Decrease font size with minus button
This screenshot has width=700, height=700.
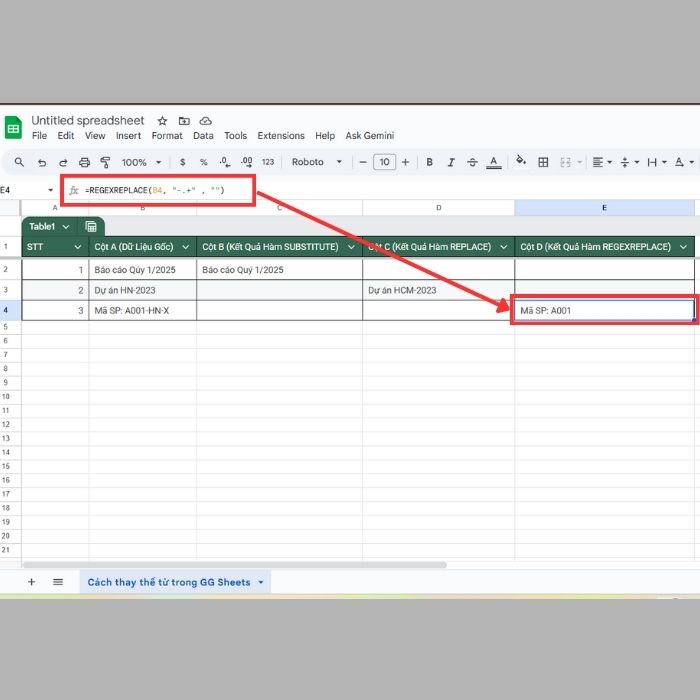363,162
